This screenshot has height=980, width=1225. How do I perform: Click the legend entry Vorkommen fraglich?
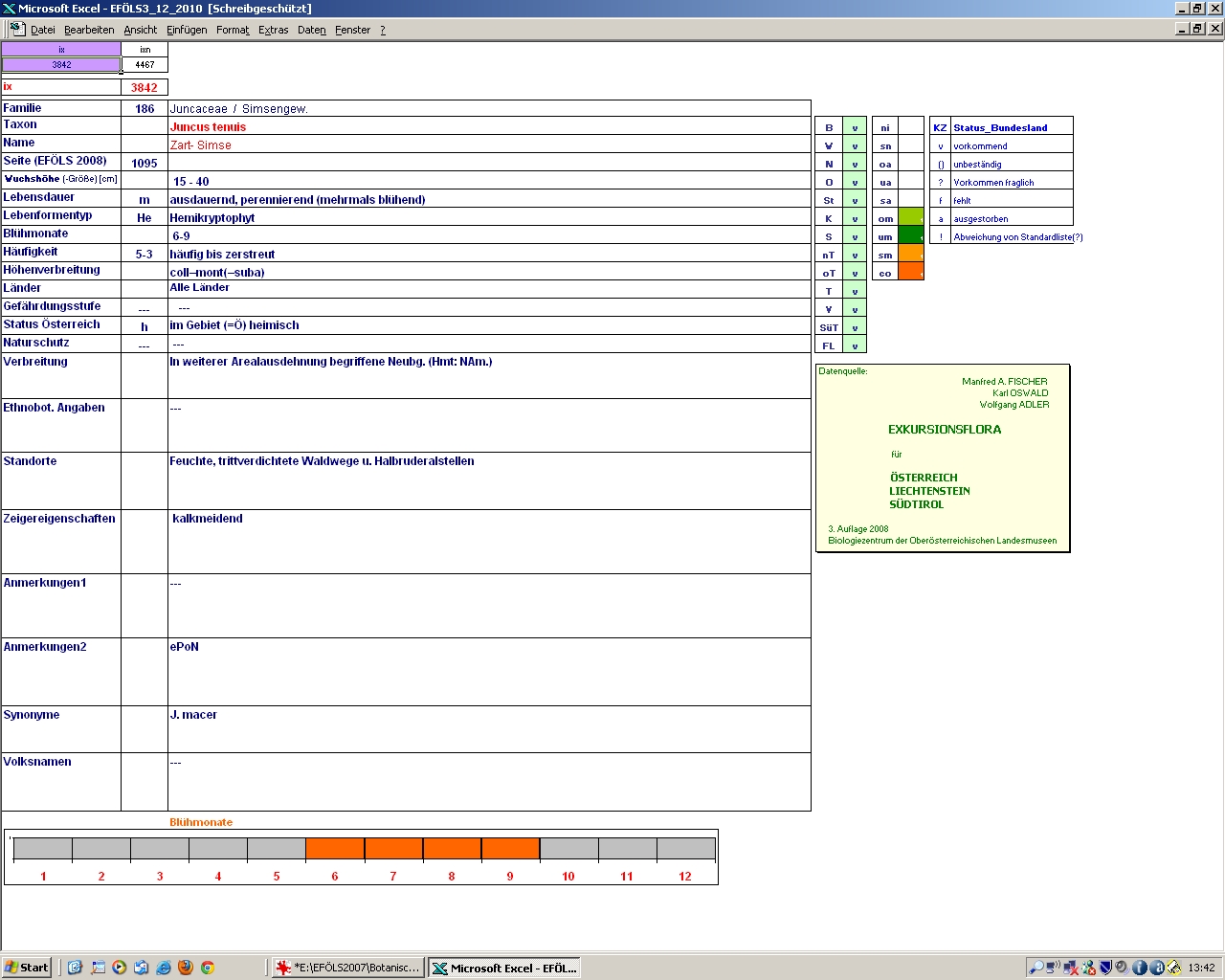point(993,183)
